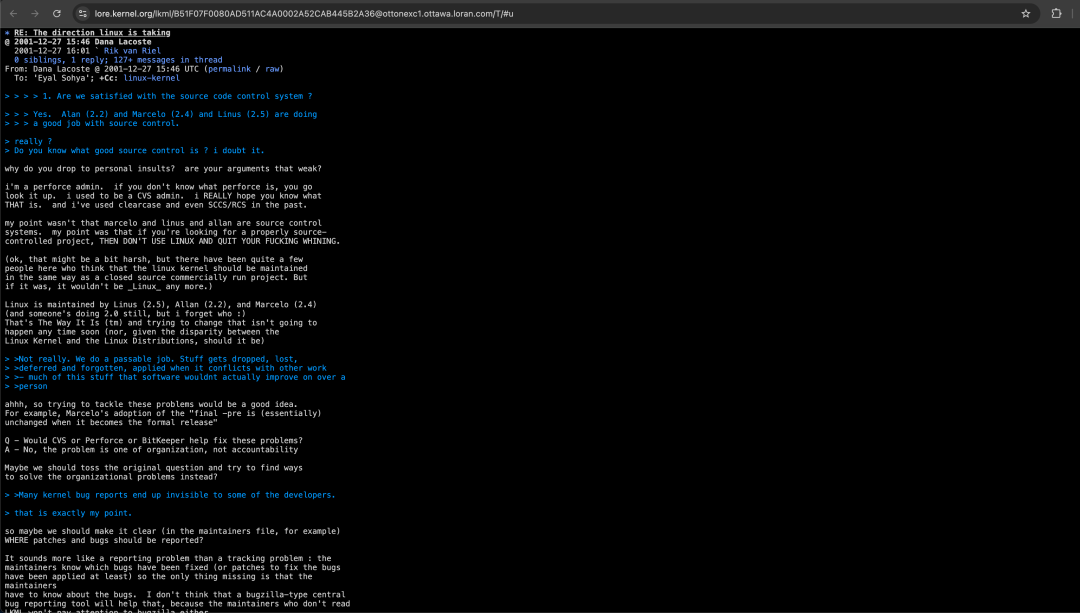Screen dimensions: 1080x613
Task: Follow the '0 siblings, 1 reply' thread link
Action: [118, 60]
